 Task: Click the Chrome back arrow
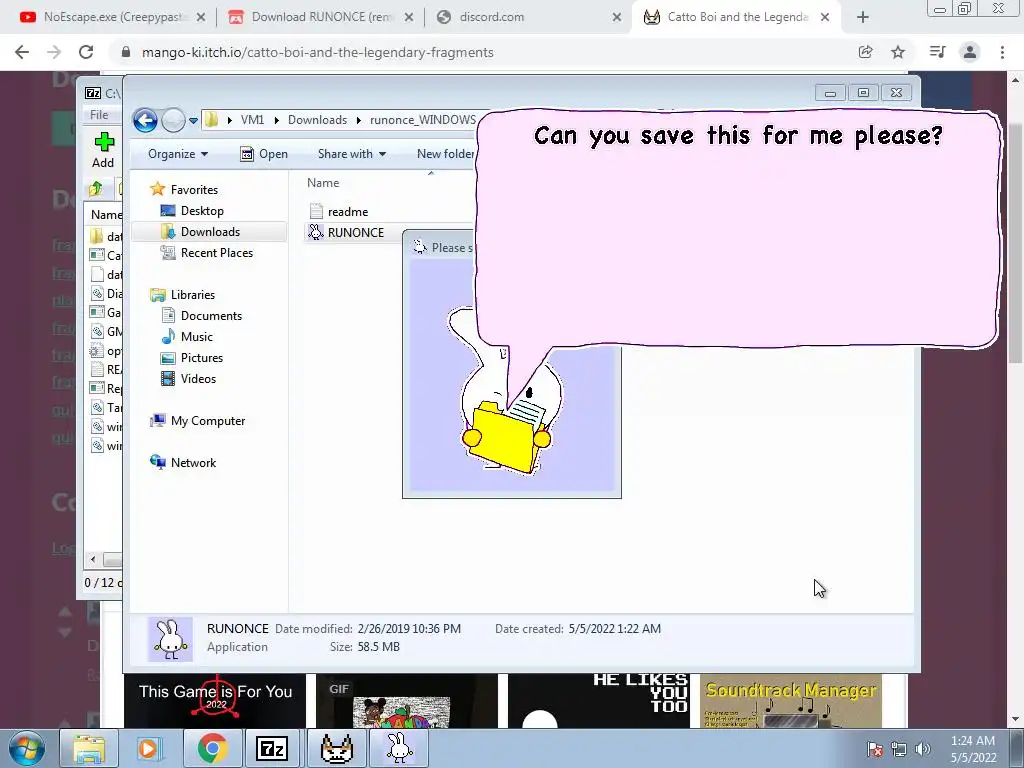click(22, 52)
